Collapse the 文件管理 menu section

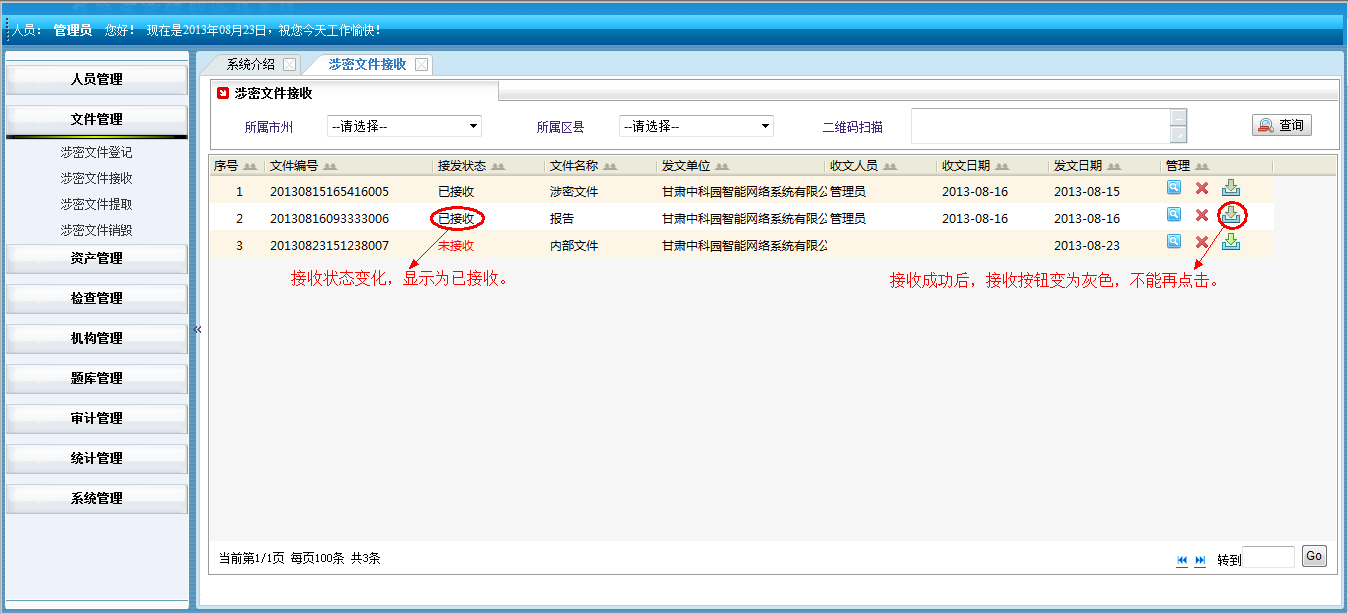(x=97, y=119)
